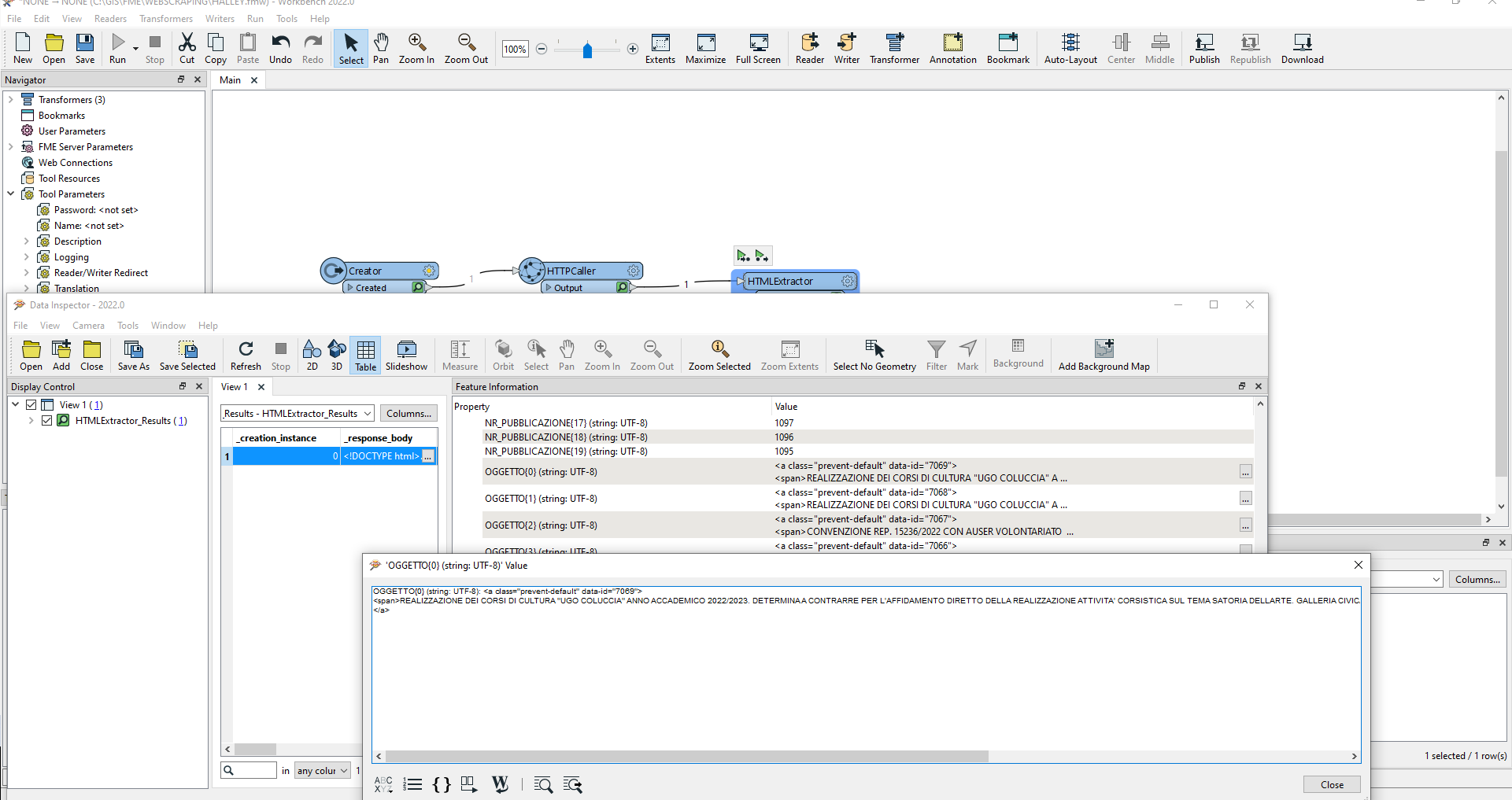Switch Data Inspector to 3D view
This screenshot has width=1512, height=800.
(337, 356)
